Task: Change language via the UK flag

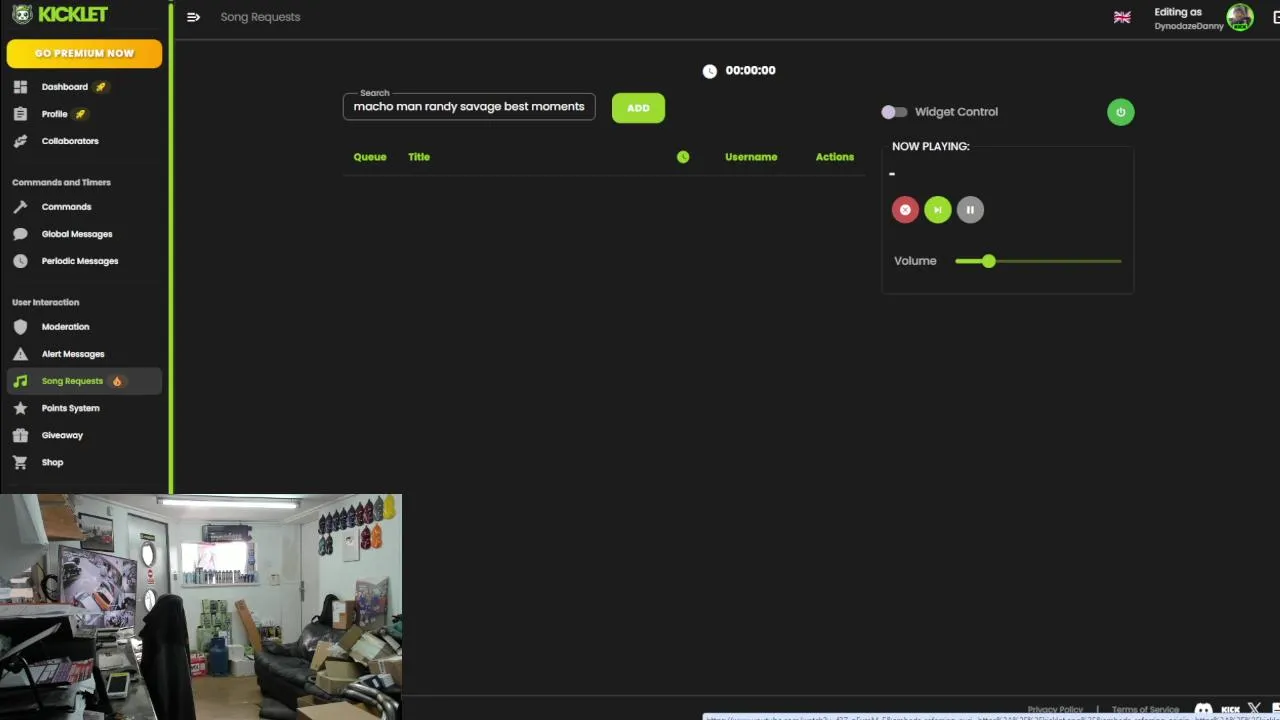Action: click(1122, 17)
